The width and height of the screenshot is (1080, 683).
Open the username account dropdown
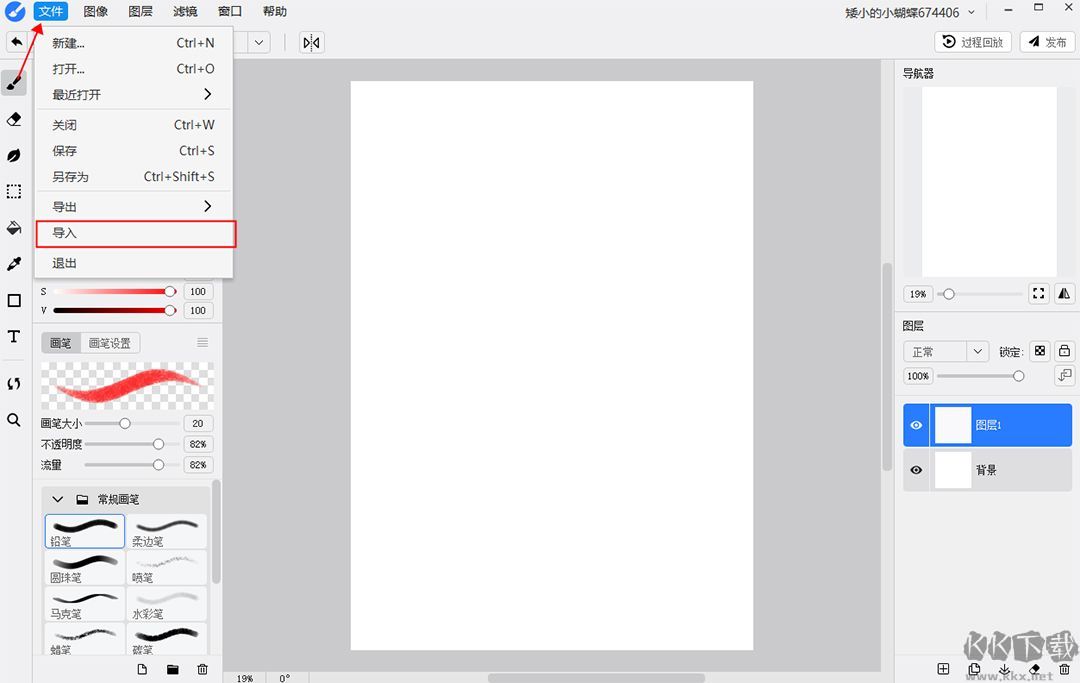click(971, 12)
